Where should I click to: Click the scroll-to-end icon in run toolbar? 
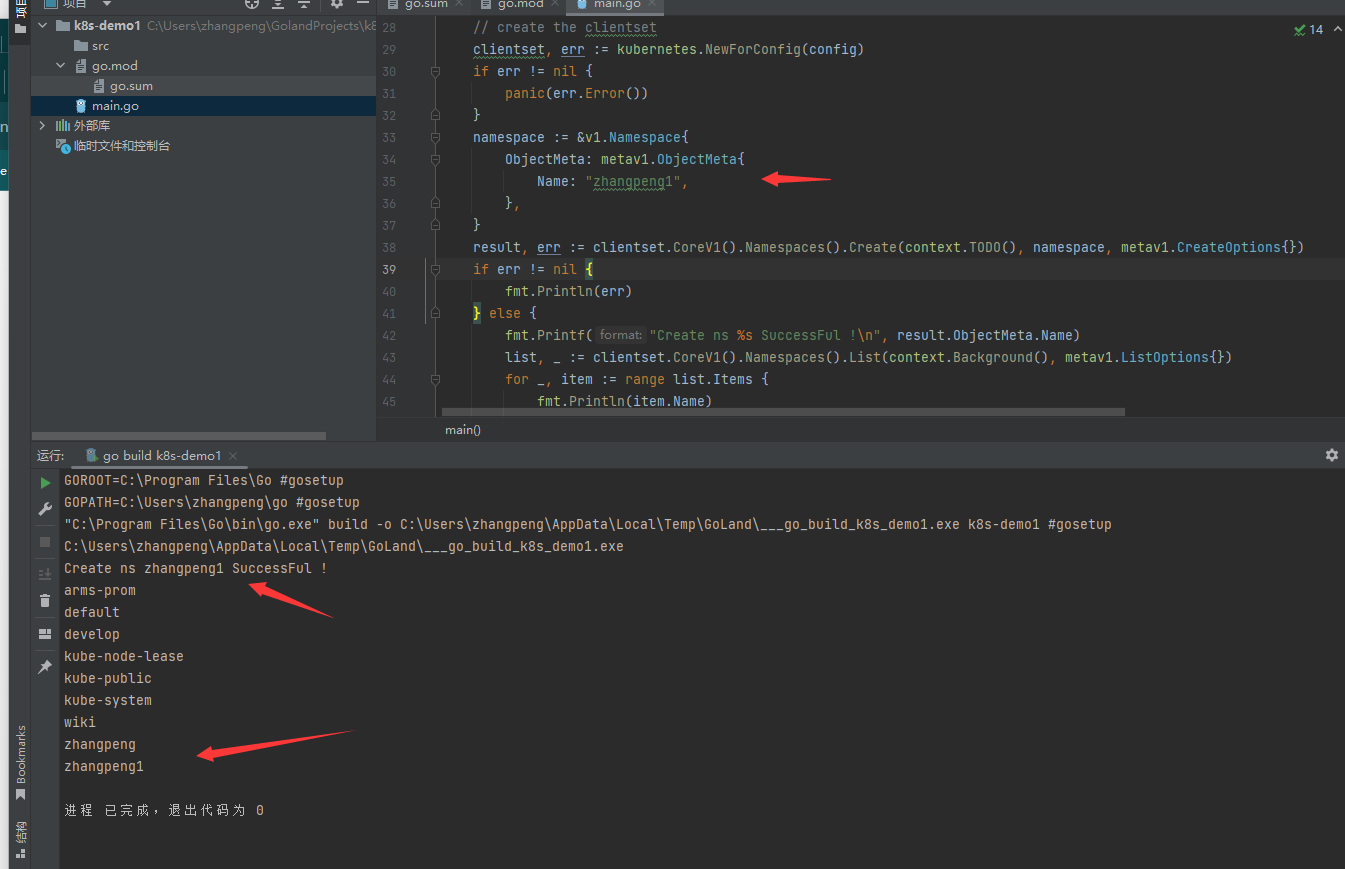tap(45, 574)
